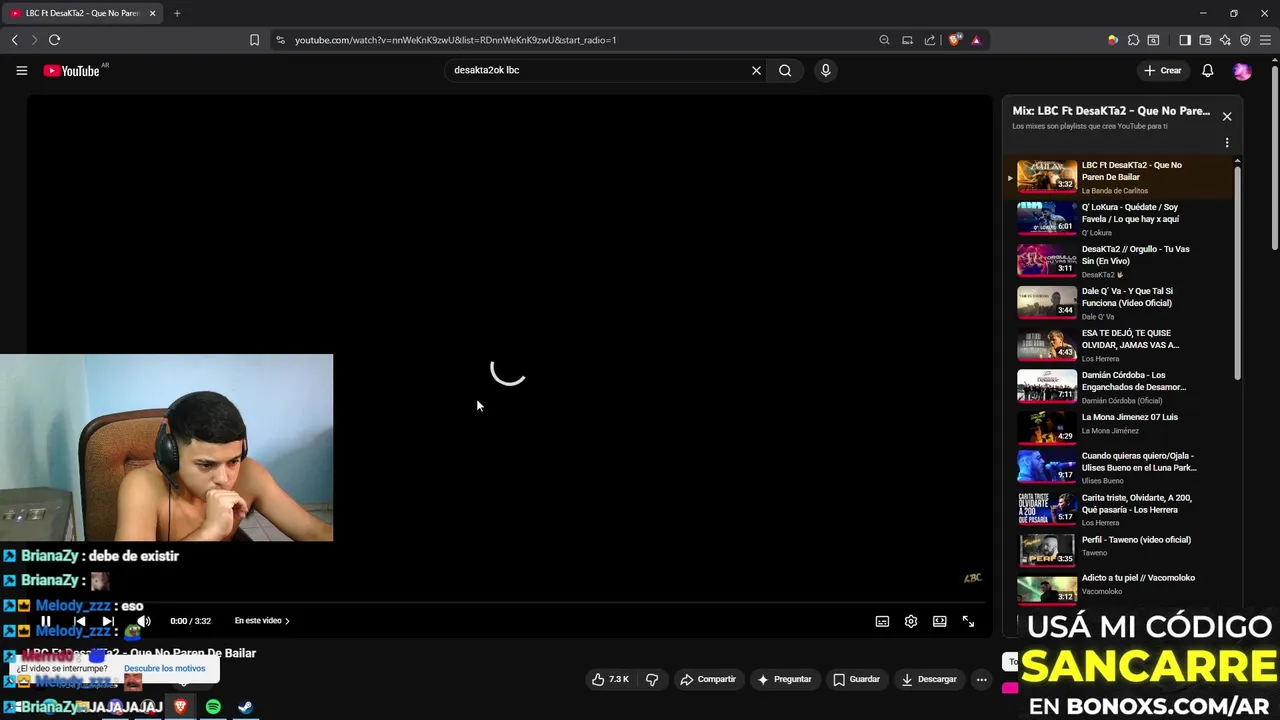The width and height of the screenshot is (1280, 720).
Task: Open Spotify from the taskbar
Action: 213,707
